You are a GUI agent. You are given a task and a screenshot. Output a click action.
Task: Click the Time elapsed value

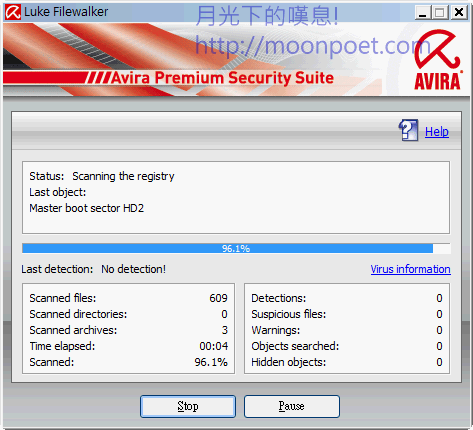point(214,346)
